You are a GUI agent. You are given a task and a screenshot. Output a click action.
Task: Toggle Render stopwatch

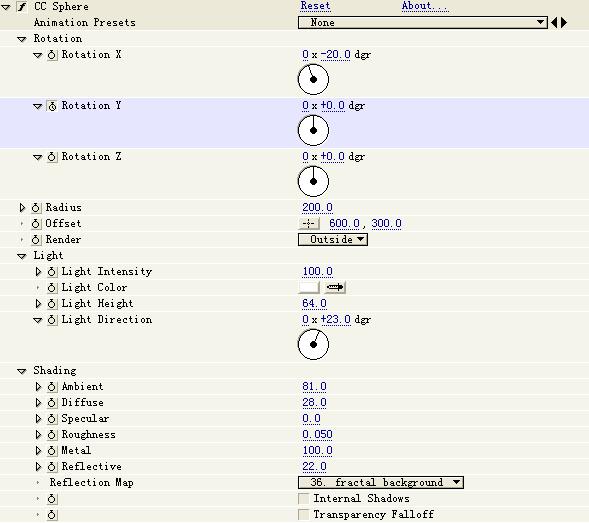tap(36, 240)
